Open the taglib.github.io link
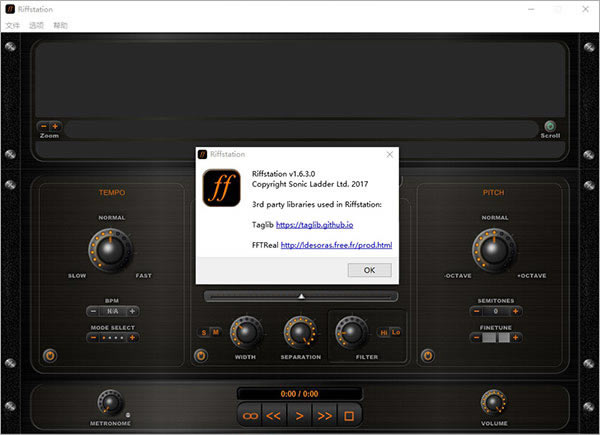Image resolution: width=600 pixels, height=435 pixels. coord(315,225)
